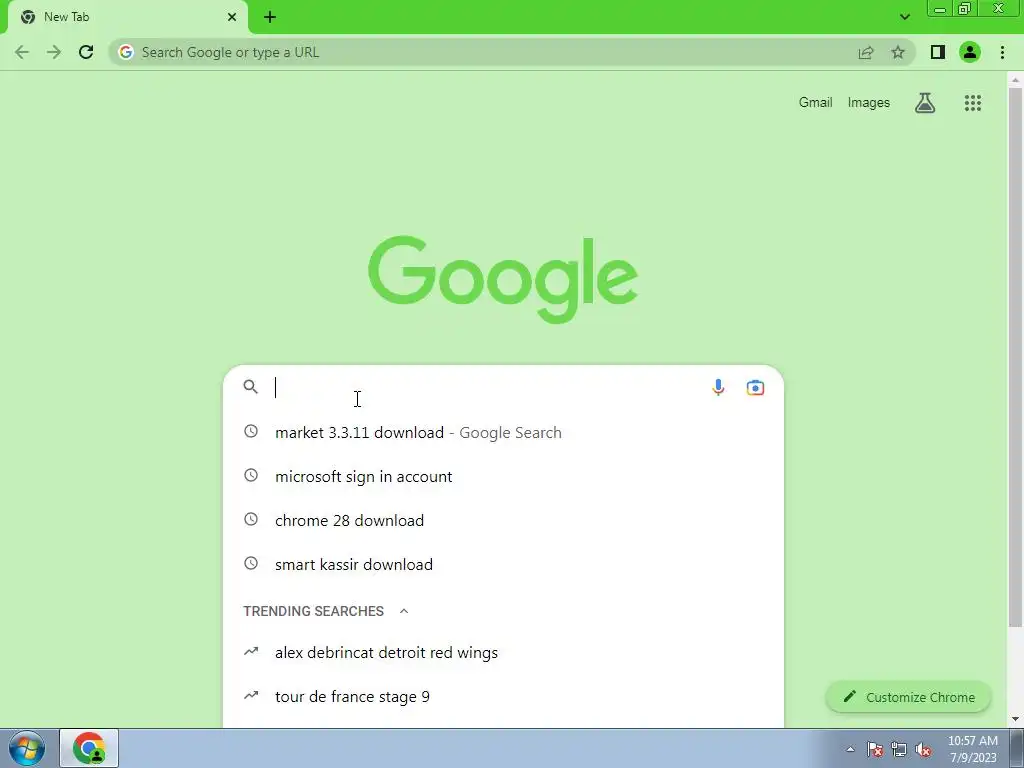1024x768 pixels.
Task: Open Search Labs flask icon
Action: (x=925, y=103)
